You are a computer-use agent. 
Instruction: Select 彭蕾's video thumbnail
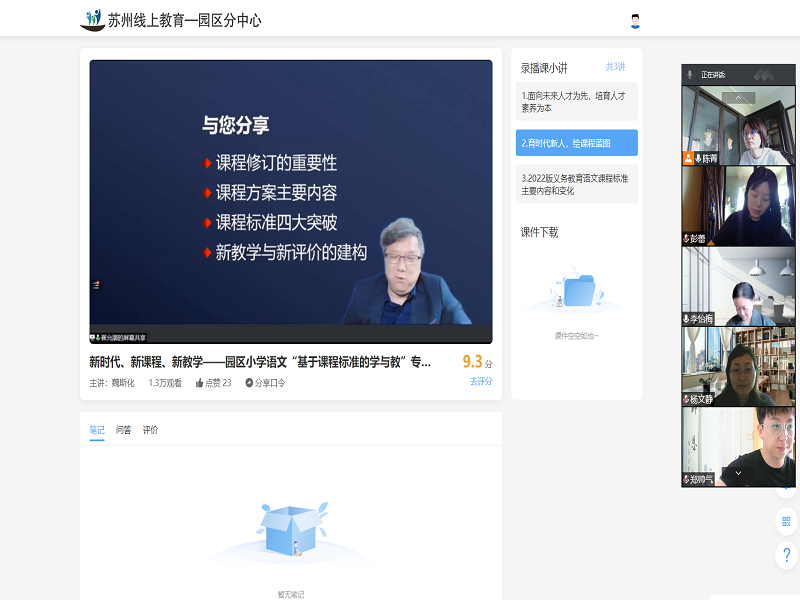click(x=738, y=206)
